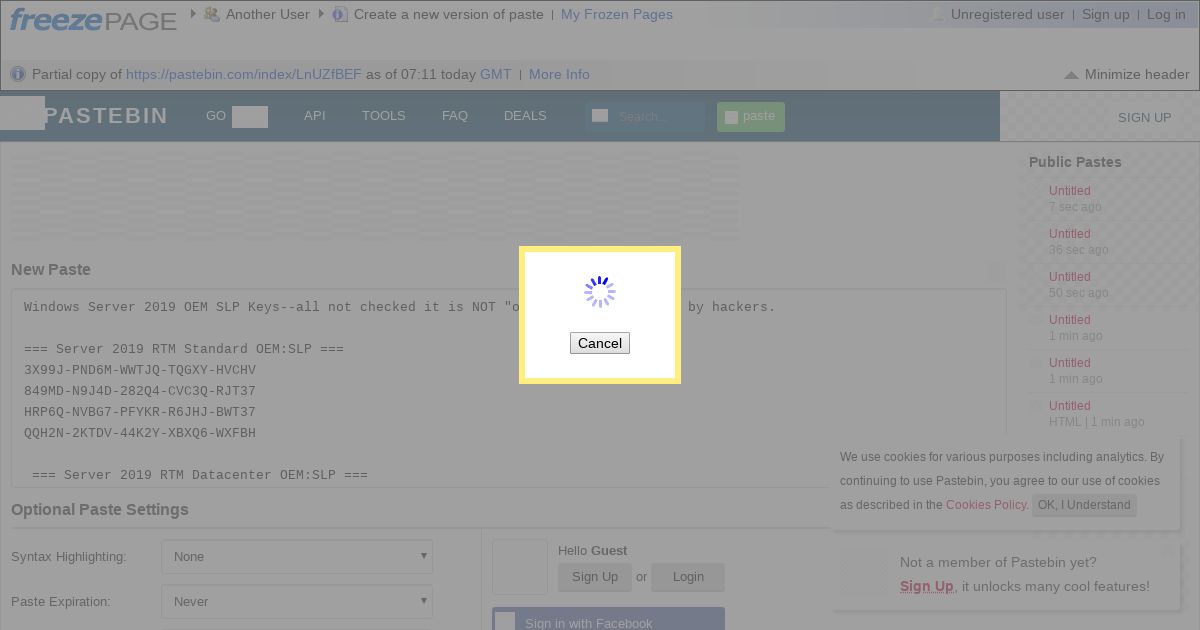This screenshot has height=630, width=1200.
Task: Click the info icon beside Partial copy
Action: (x=18, y=74)
